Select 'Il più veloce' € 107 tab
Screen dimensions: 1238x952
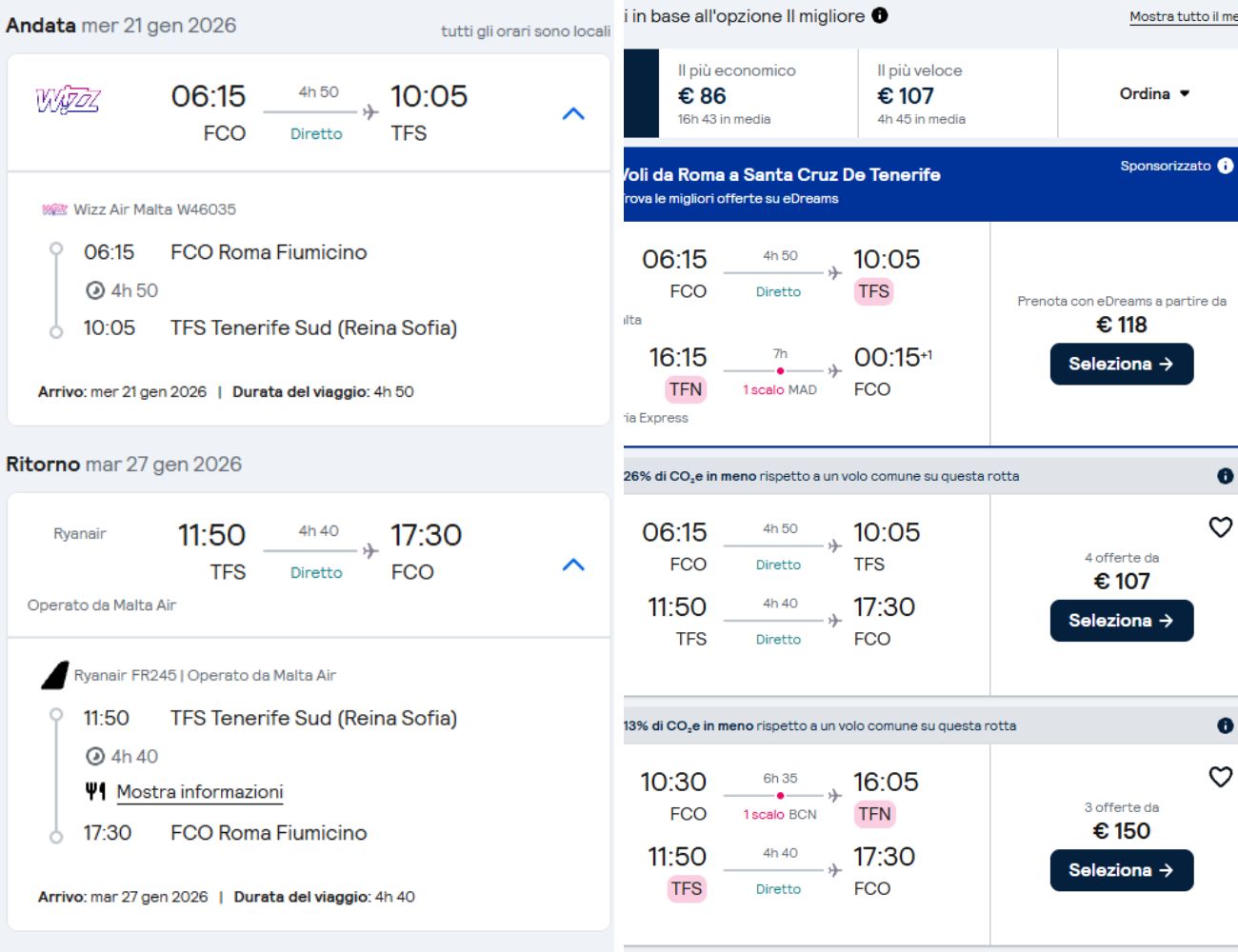coord(956,93)
